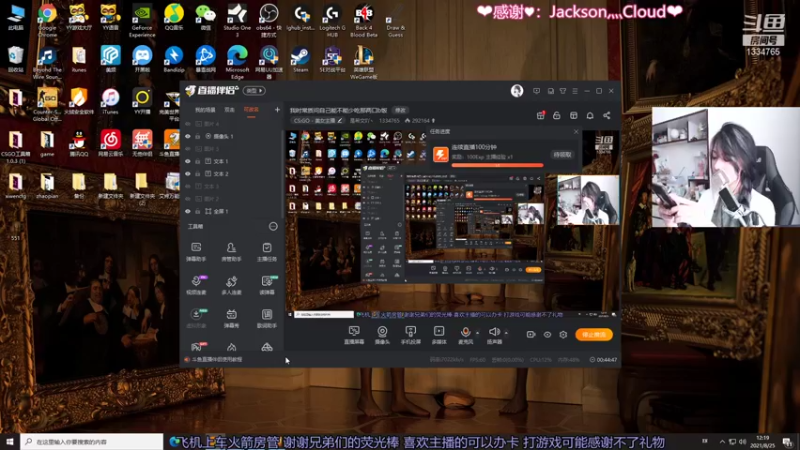
Task: Add a 多媒体 media source
Action: click(439, 335)
